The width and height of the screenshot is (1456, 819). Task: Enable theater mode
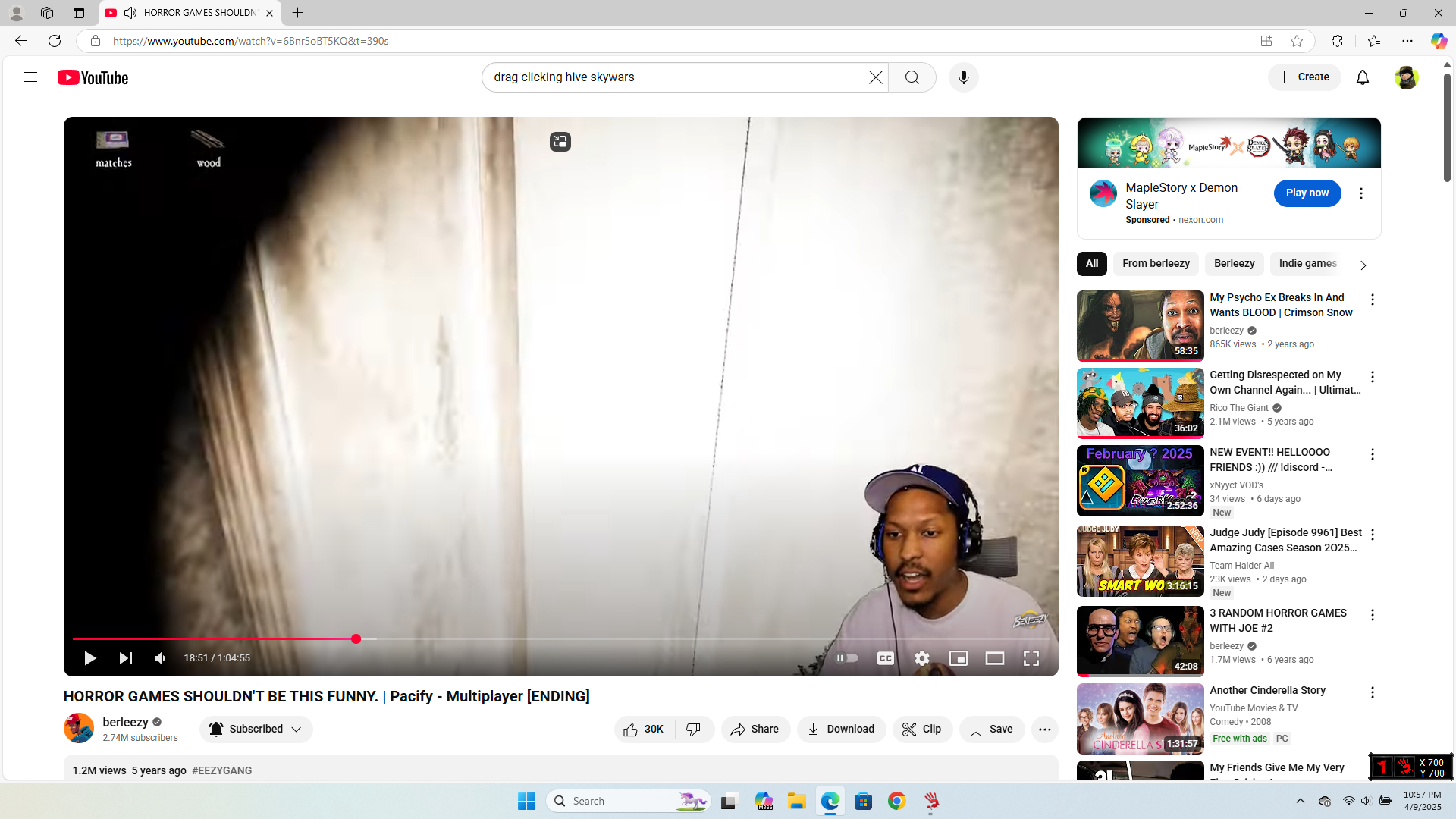pos(995,658)
